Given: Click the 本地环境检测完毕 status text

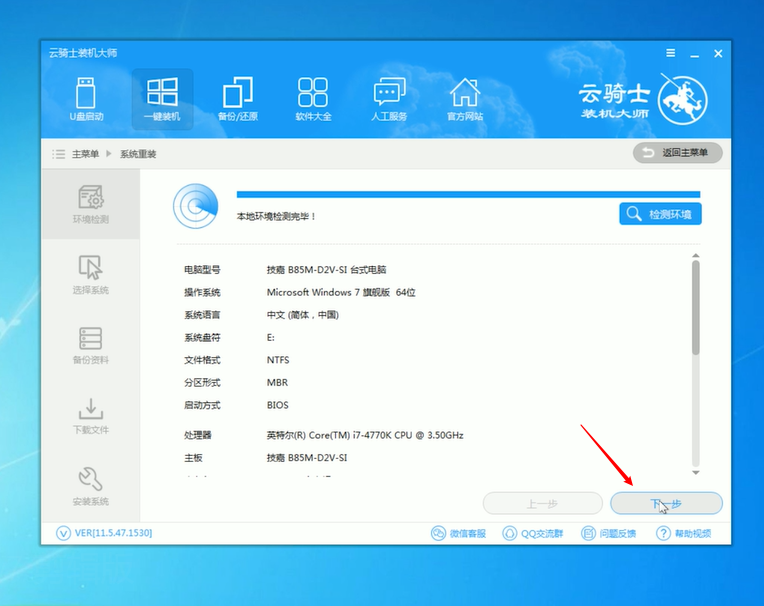Looking at the screenshot, I should (276, 216).
